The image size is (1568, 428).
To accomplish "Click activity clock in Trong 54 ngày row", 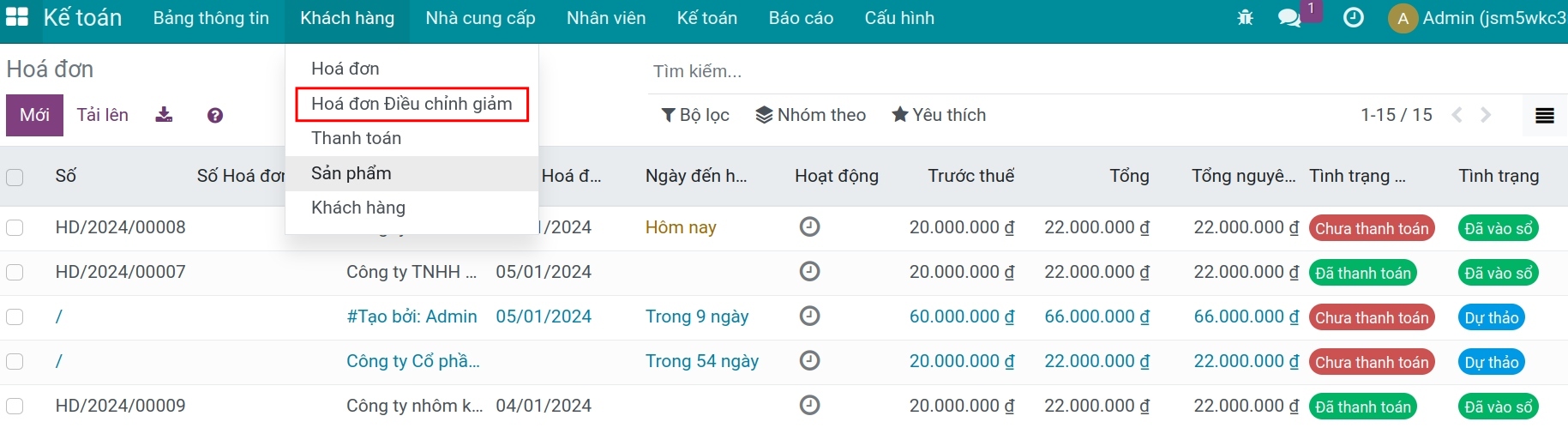I will (809, 360).
